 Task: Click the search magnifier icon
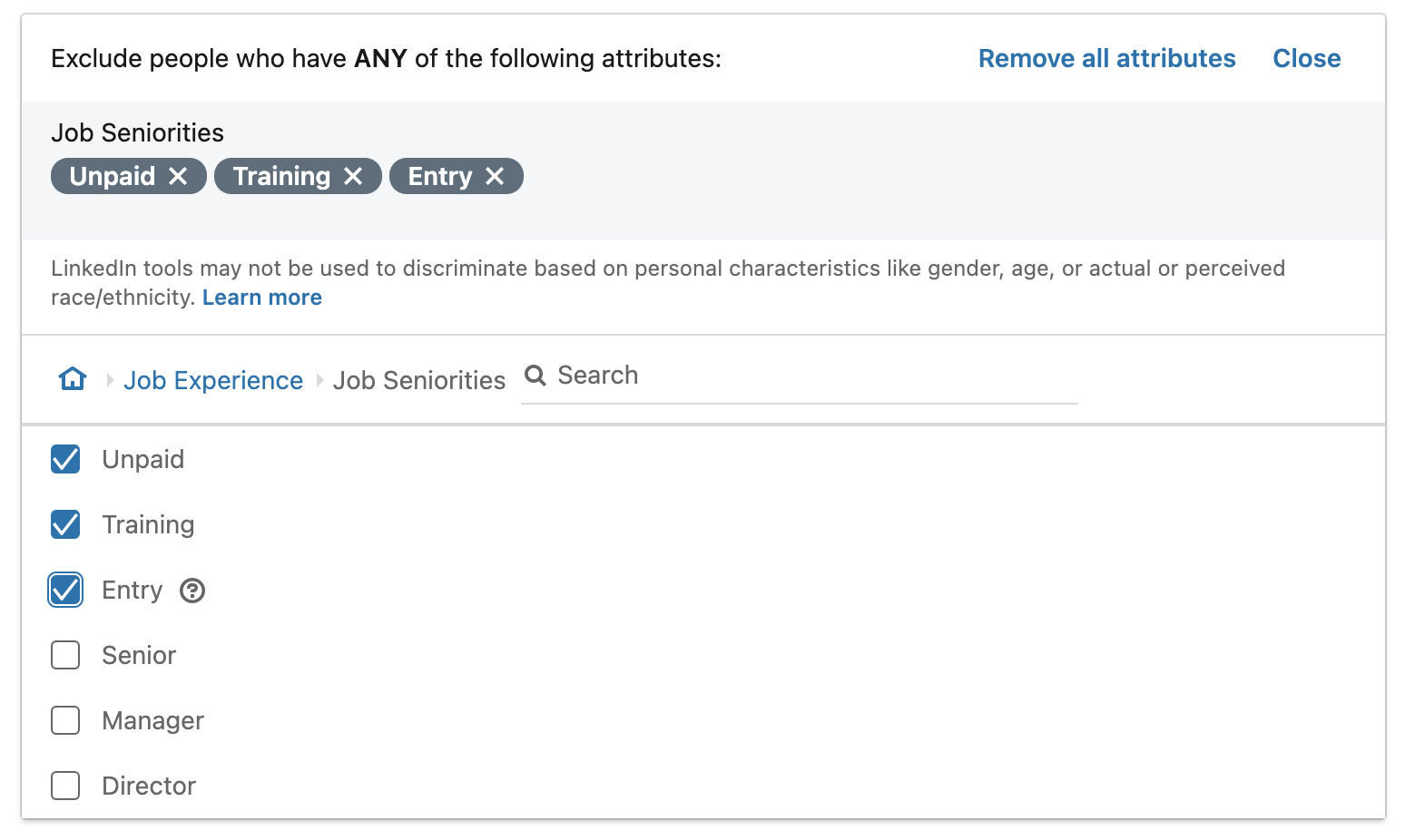pyautogui.click(x=535, y=376)
